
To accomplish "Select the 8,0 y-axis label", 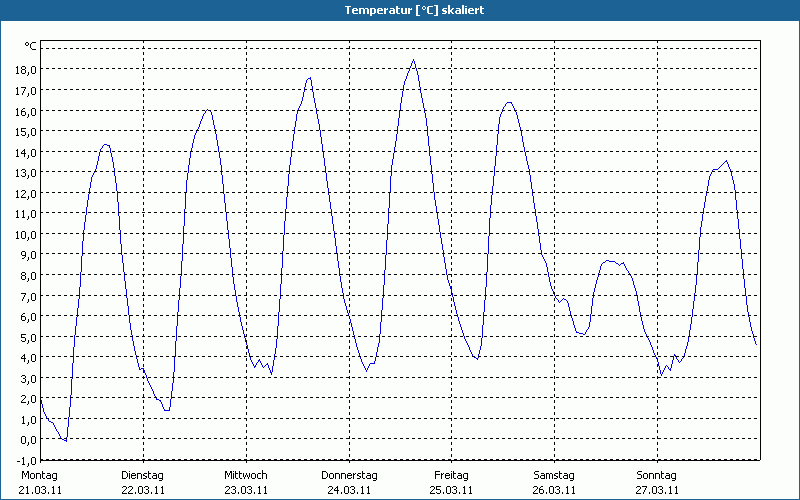I will 29,276.
